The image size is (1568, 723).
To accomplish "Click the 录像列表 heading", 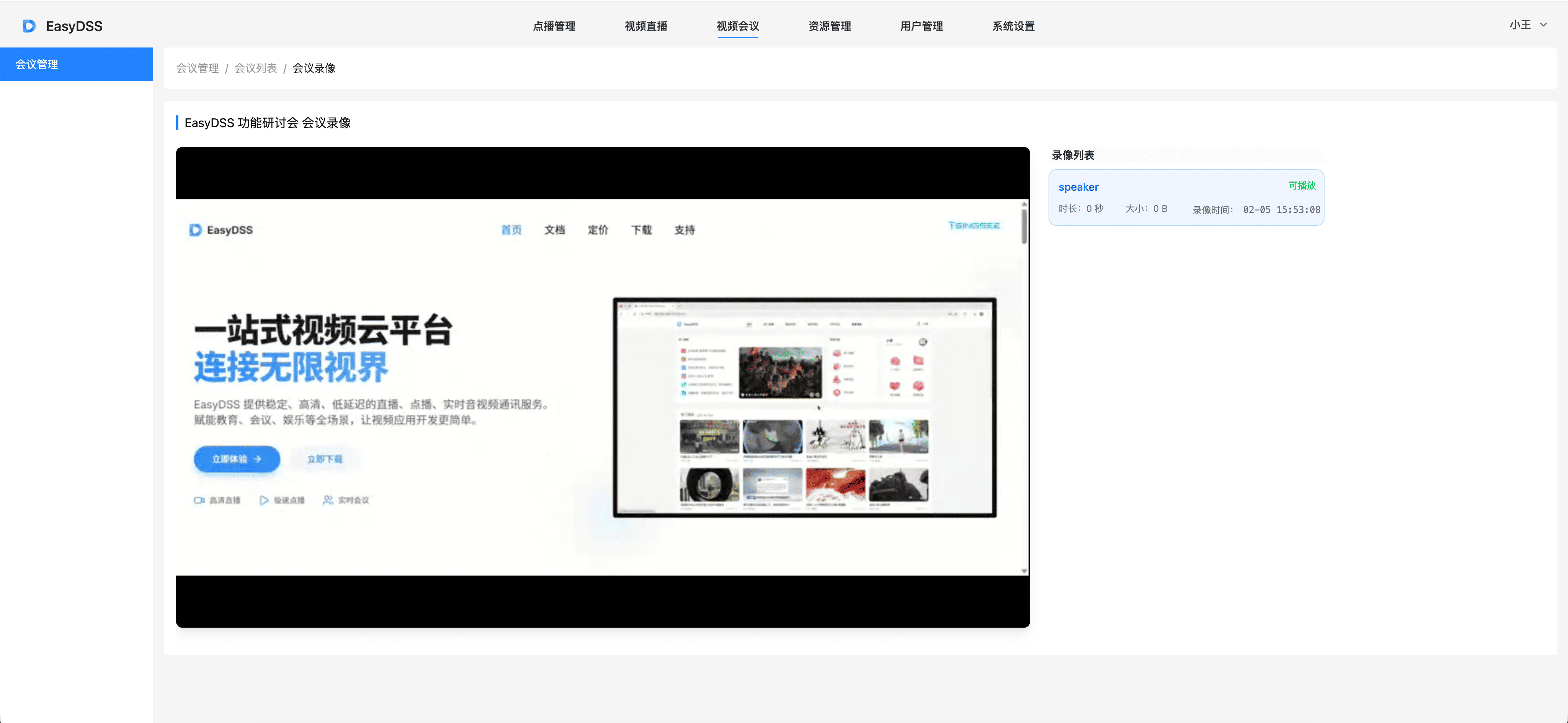I will (x=1073, y=155).
